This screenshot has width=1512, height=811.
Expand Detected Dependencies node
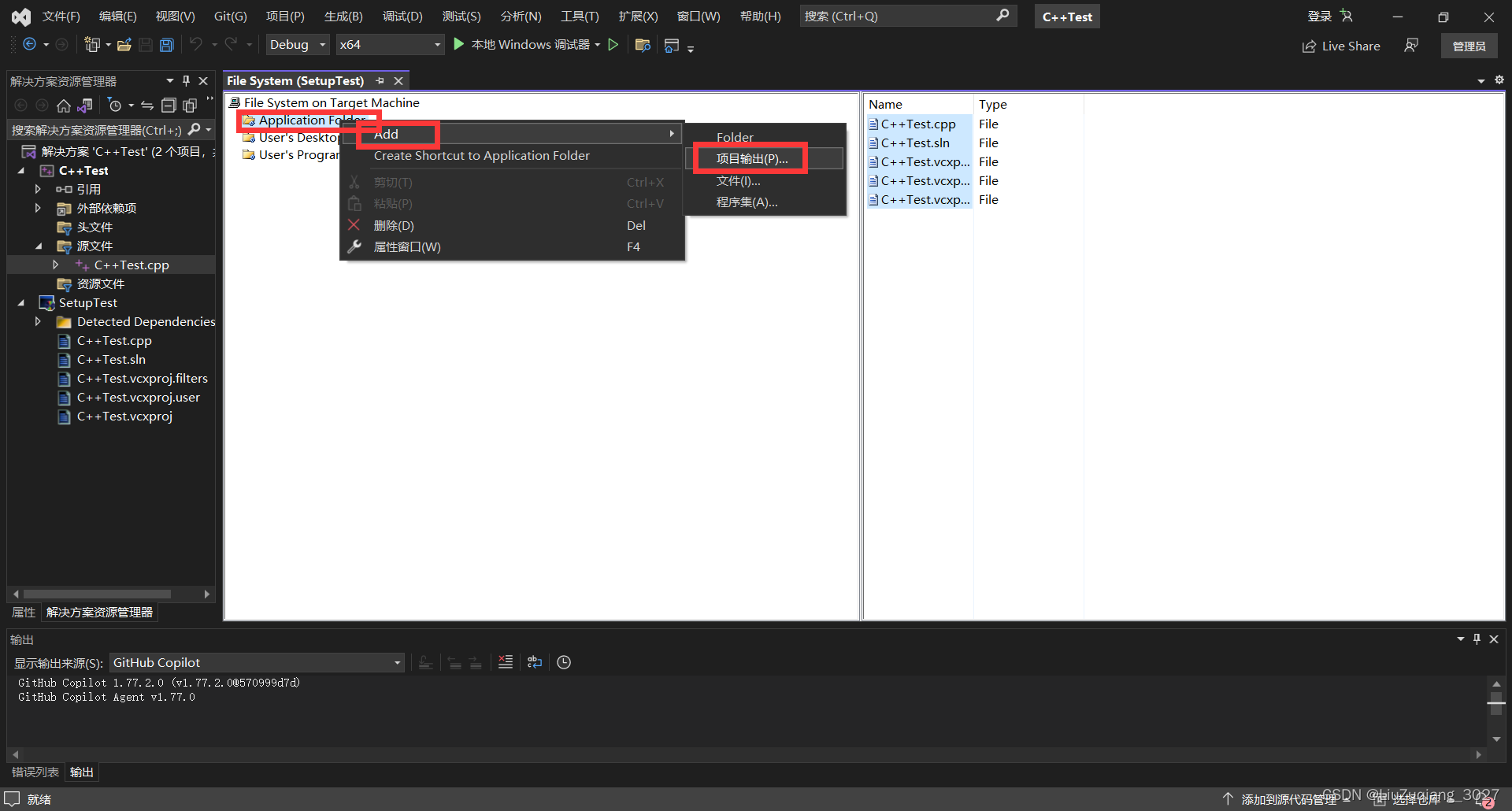[x=38, y=322]
